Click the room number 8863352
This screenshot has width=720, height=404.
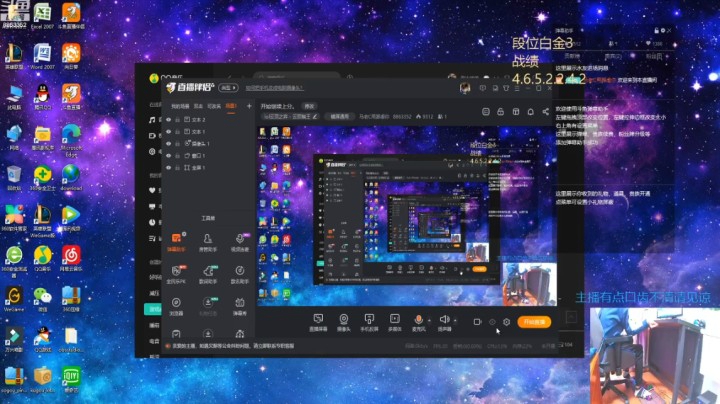402,117
